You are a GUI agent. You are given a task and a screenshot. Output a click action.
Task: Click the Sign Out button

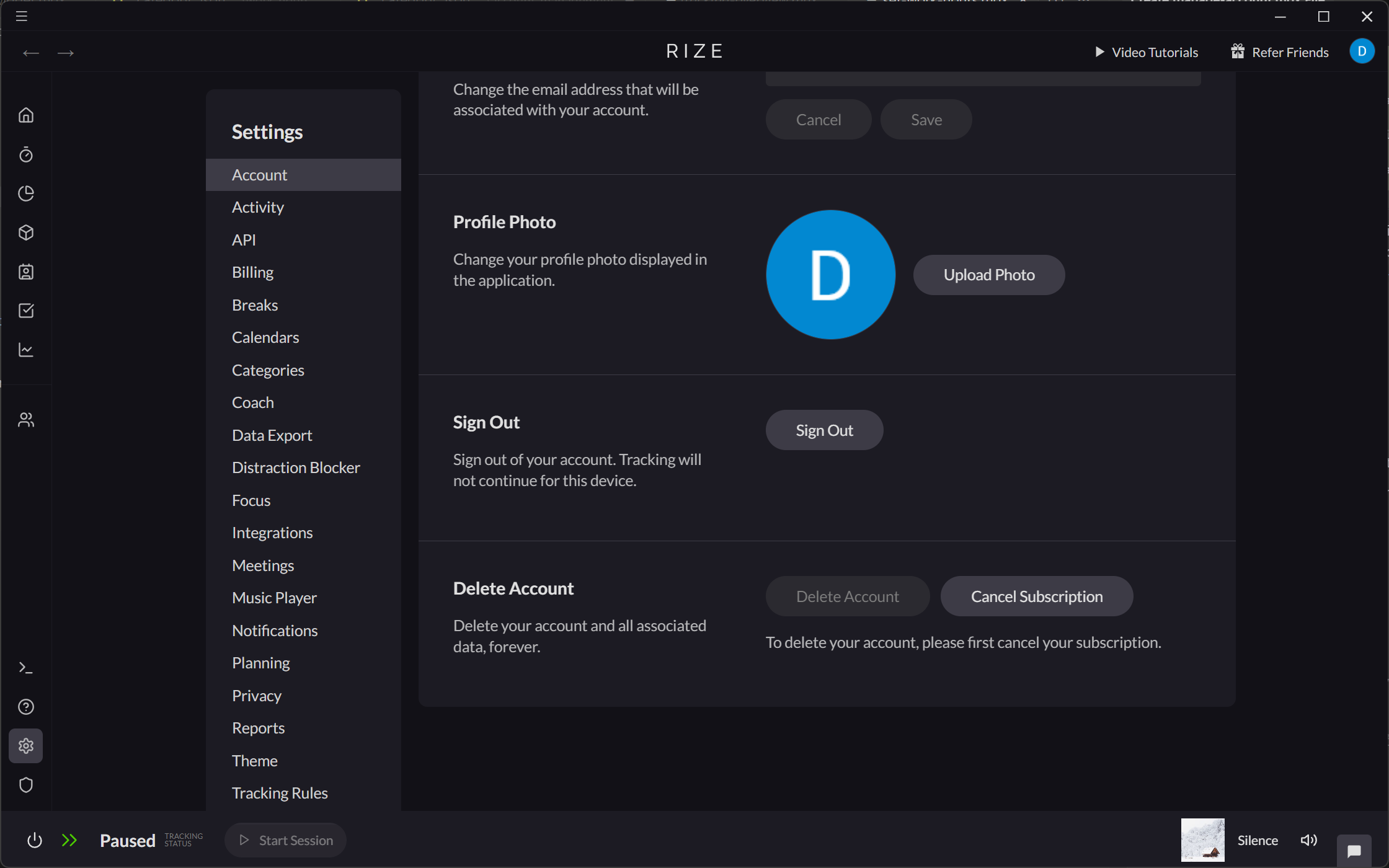click(x=824, y=430)
